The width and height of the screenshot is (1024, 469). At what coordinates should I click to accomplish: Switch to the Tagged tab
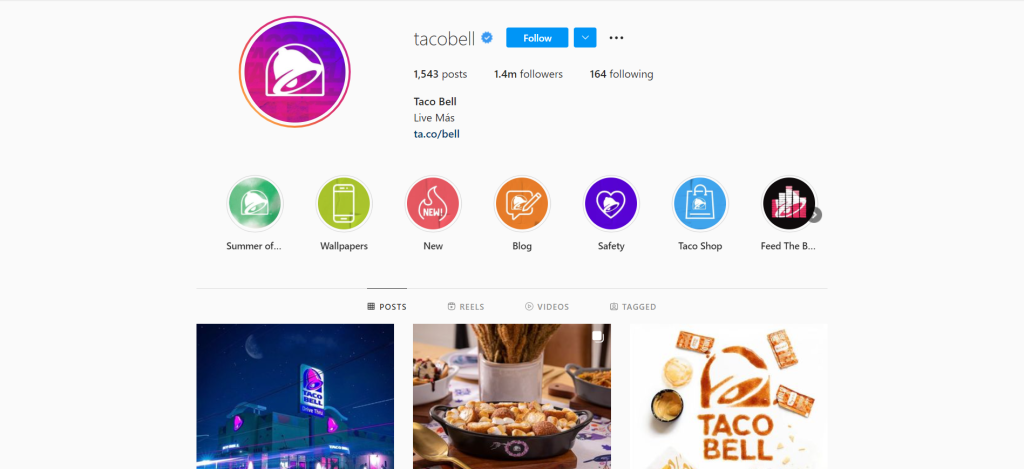click(x=633, y=307)
